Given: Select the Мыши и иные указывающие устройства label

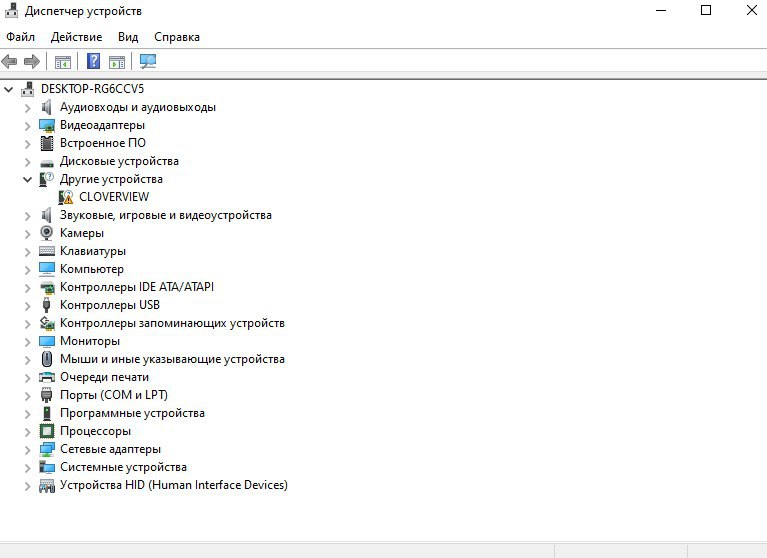Looking at the screenshot, I should click(172, 359).
